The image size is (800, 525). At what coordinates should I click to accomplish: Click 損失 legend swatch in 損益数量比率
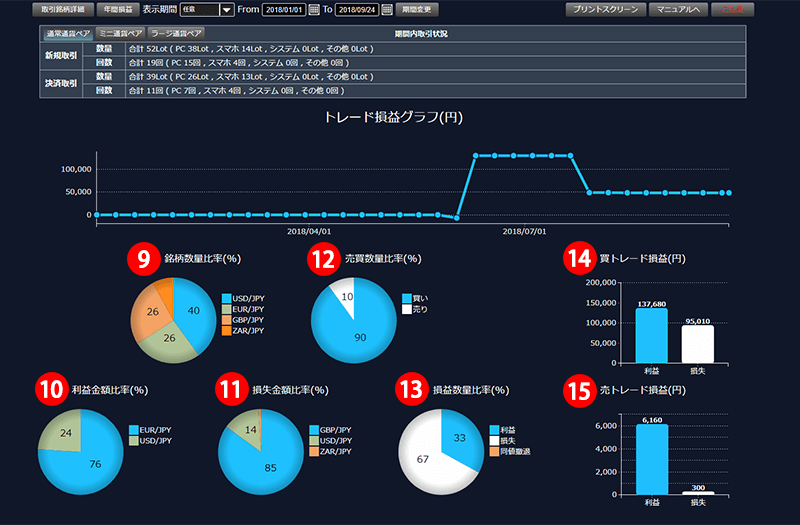[x=494, y=441]
